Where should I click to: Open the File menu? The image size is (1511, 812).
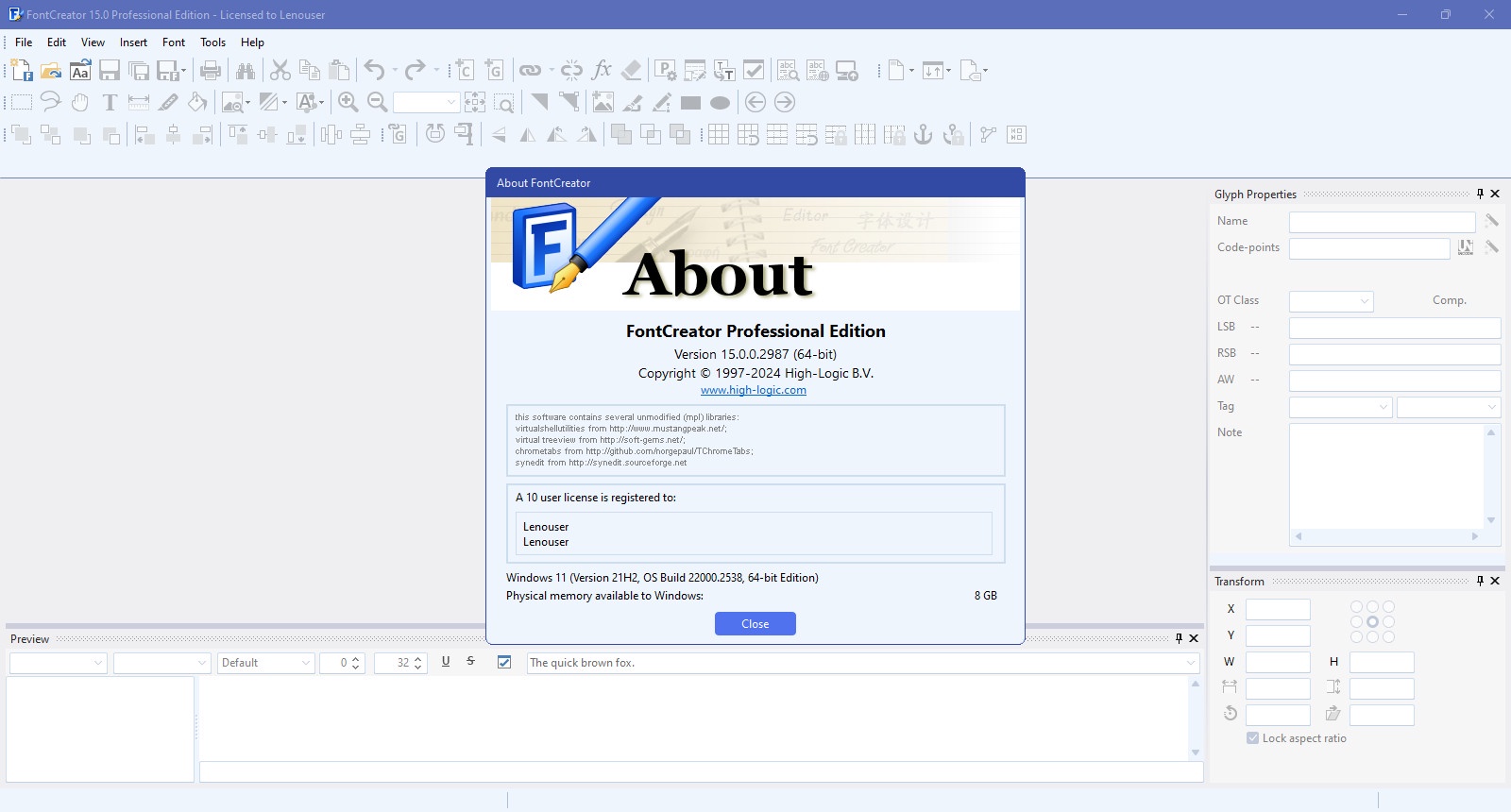point(24,42)
